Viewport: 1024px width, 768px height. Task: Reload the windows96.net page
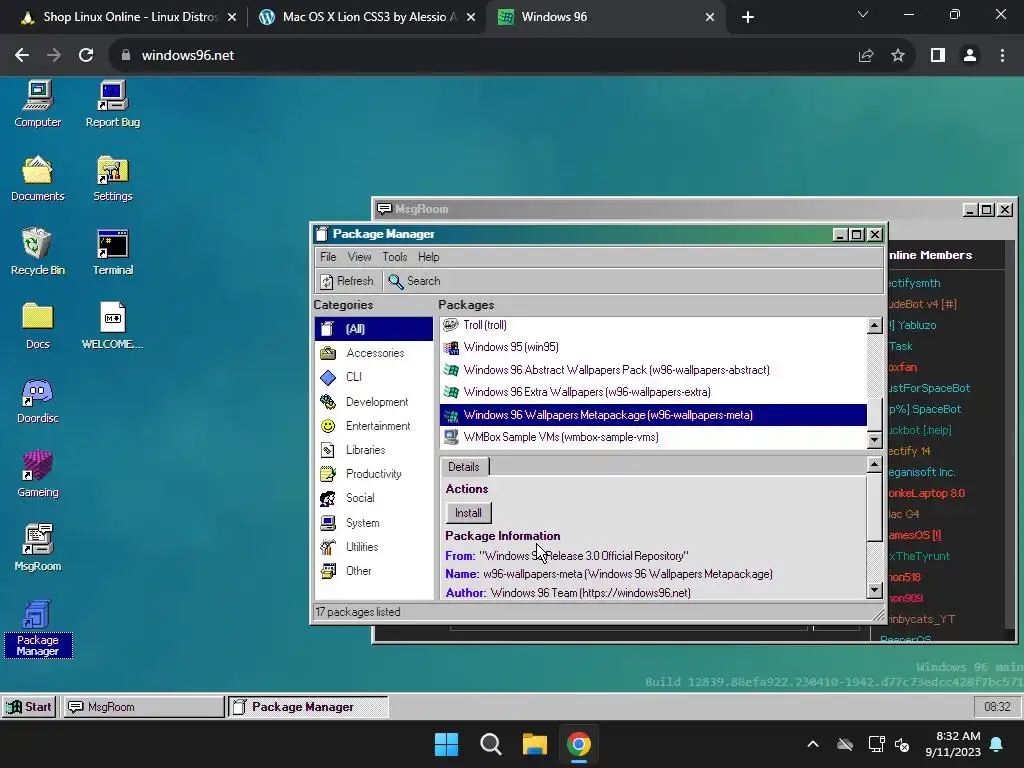(x=86, y=55)
